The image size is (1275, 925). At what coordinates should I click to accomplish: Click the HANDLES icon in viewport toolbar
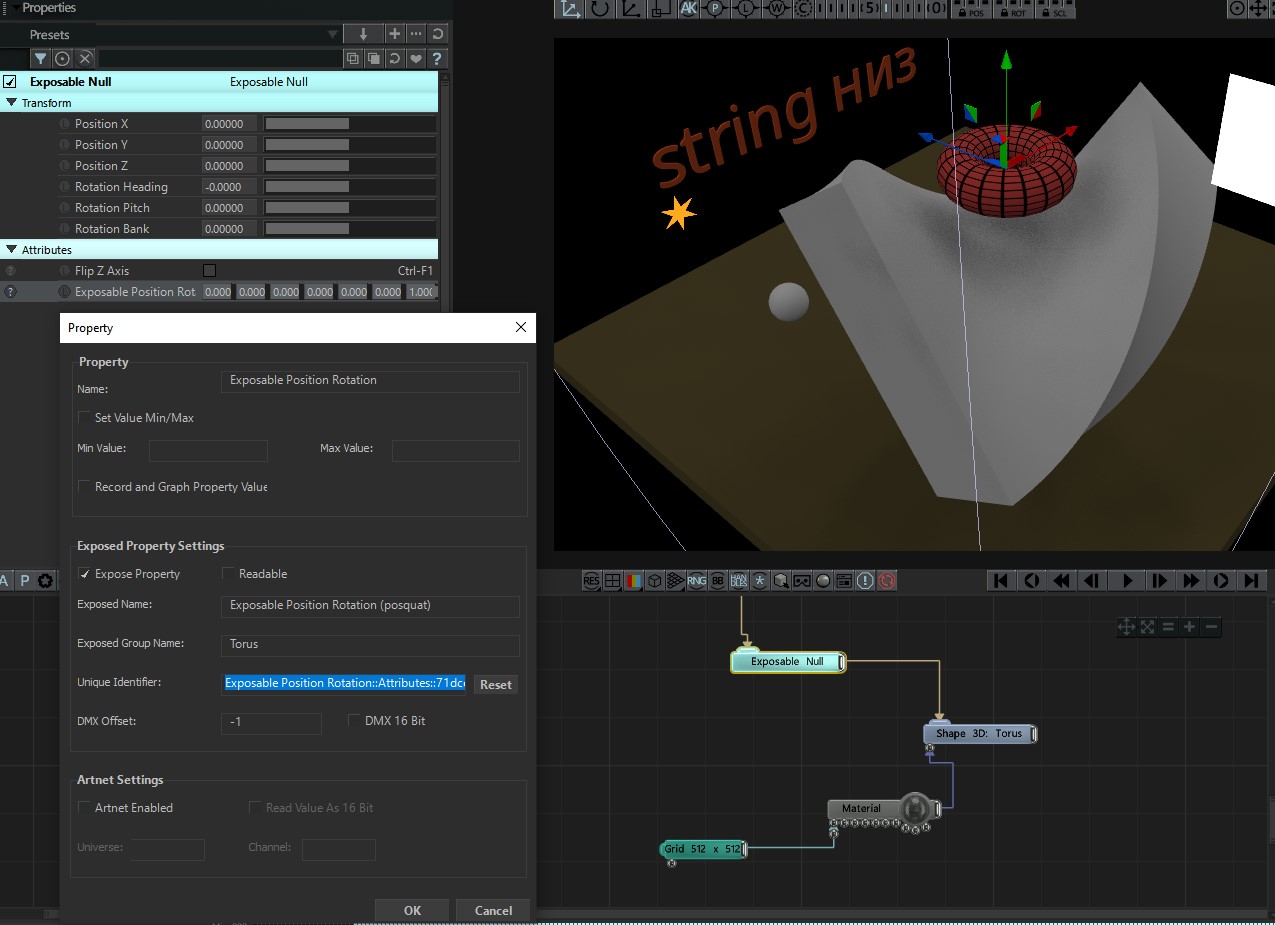[x=739, y=581]
